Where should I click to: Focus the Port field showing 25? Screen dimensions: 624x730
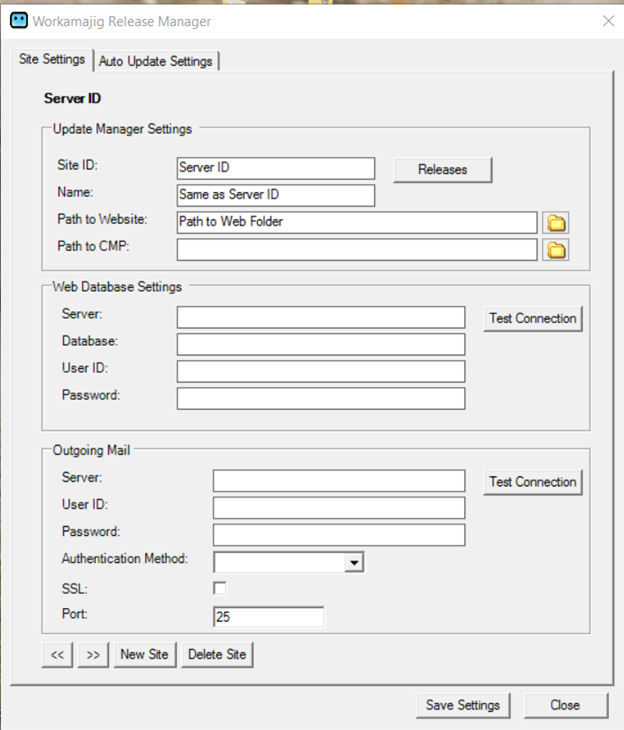click(269, 617)
